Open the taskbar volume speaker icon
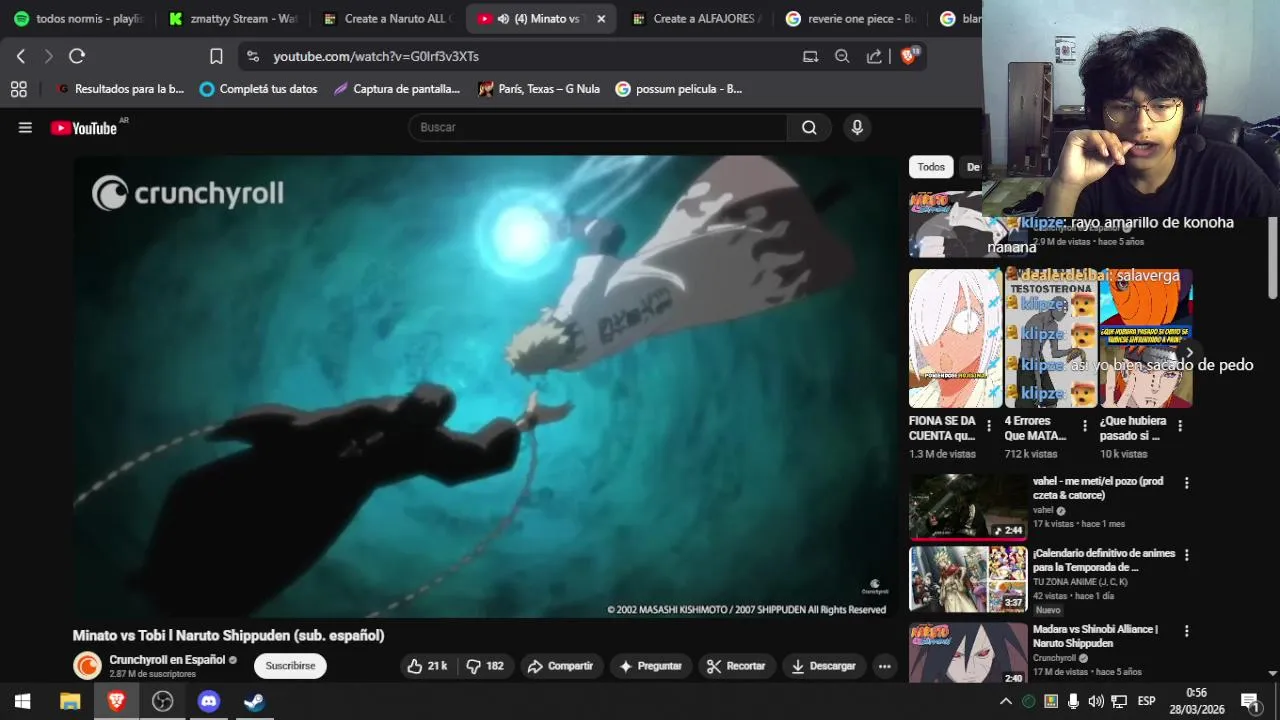1280x720 pixels. [1096, 701]
